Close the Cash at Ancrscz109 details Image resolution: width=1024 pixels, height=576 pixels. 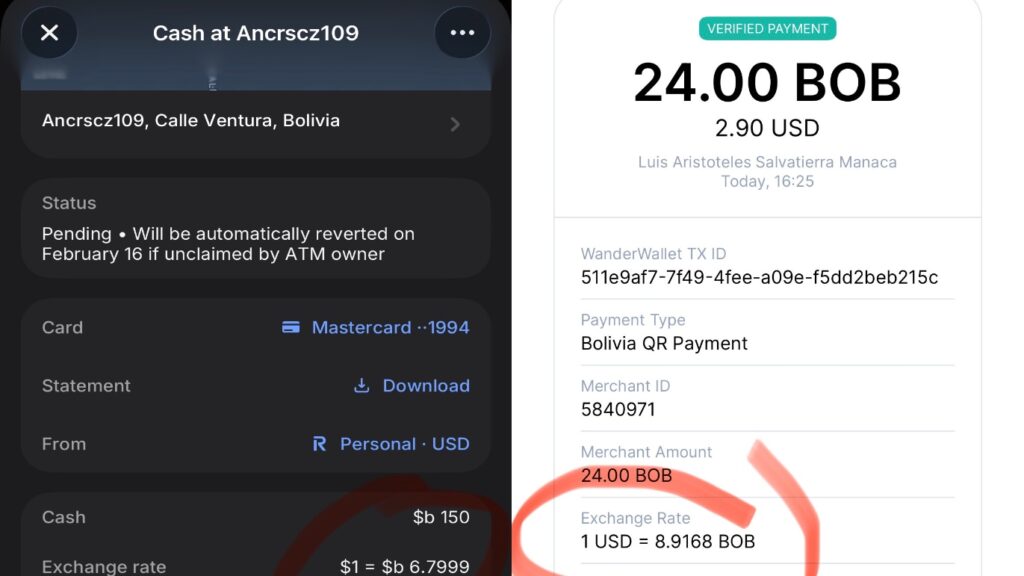coord(50,33)
